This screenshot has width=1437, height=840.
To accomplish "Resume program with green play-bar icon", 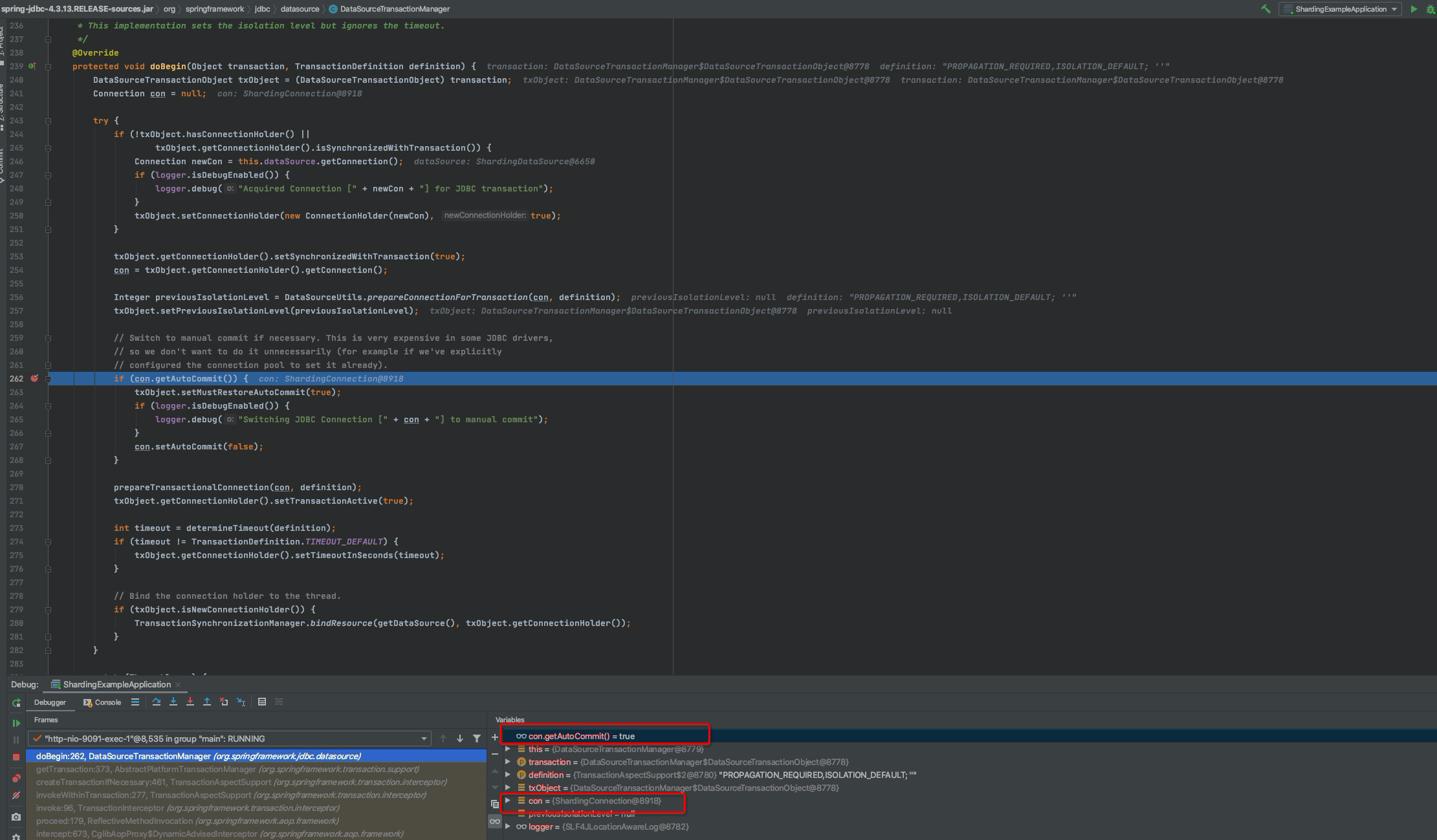I will 16,723.
